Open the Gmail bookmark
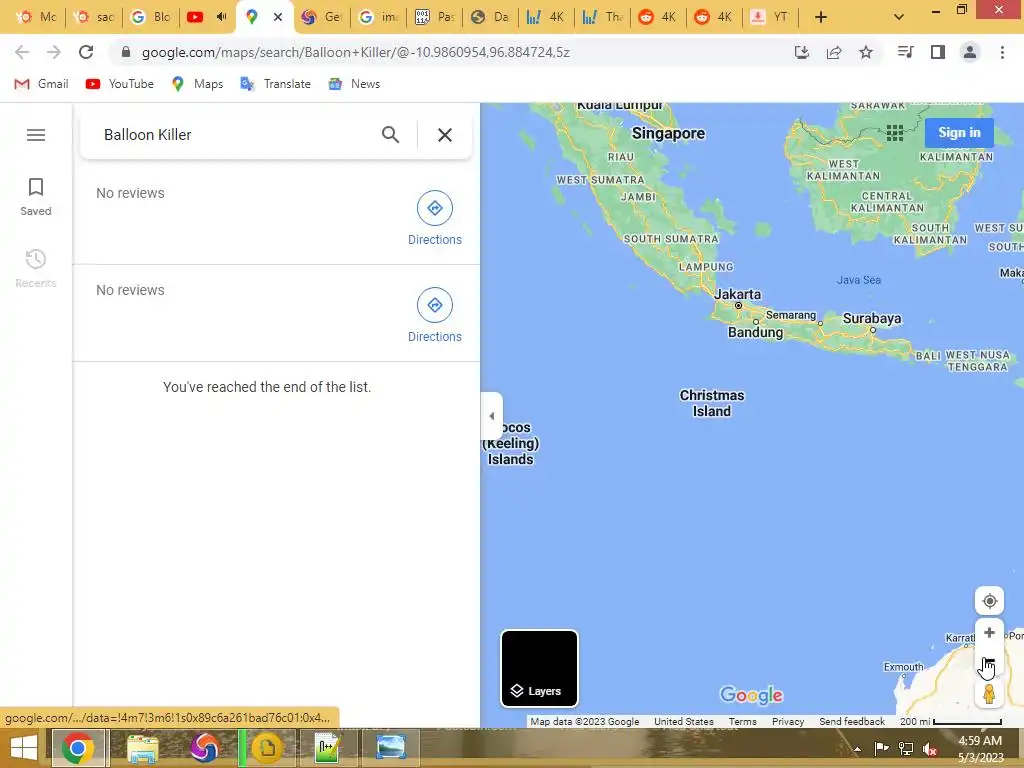 (x=41, y=84)
